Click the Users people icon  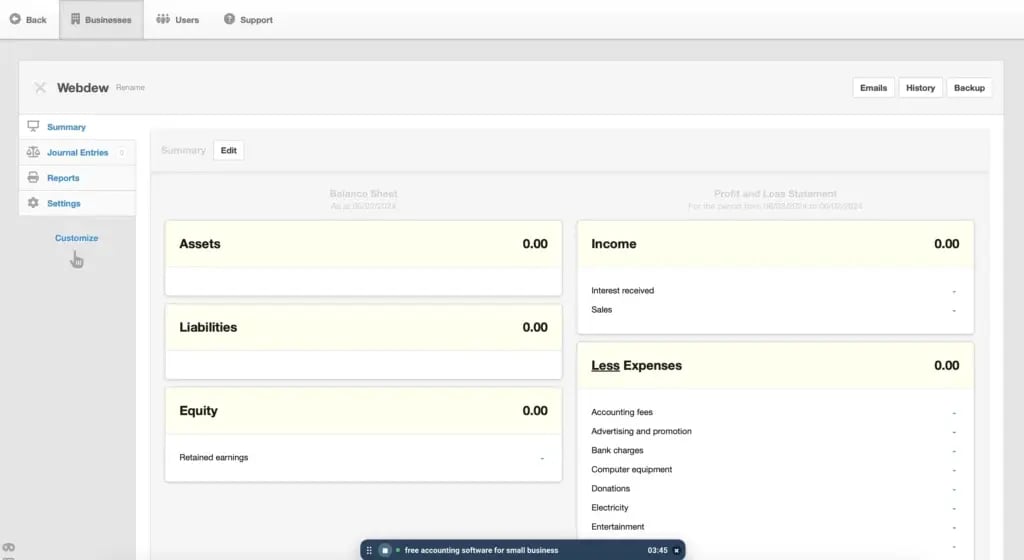163,19
